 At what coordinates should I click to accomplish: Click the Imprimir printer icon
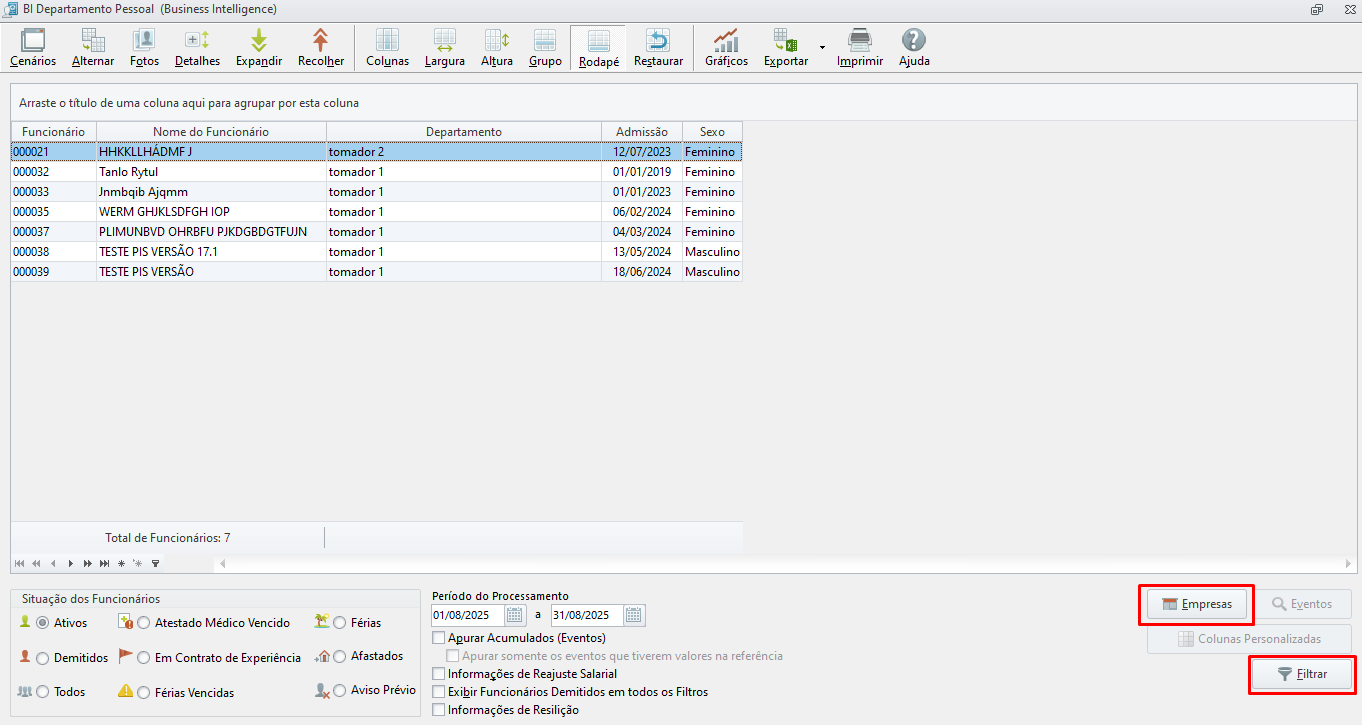(x=859, y=47)
